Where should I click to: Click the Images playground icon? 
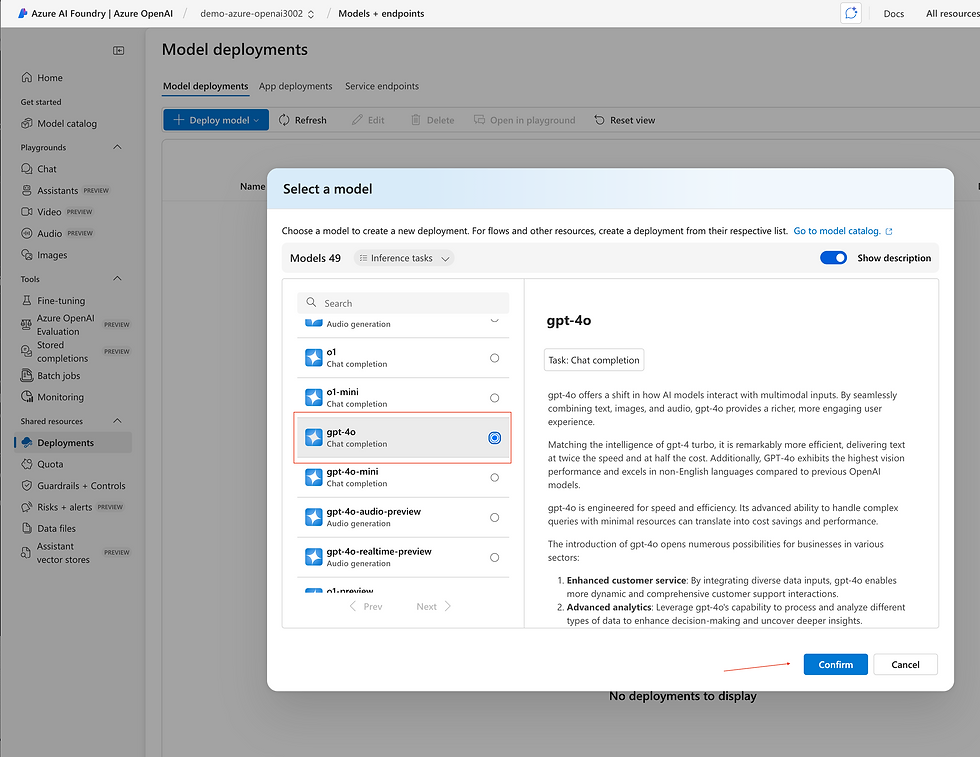coord(26,254)
